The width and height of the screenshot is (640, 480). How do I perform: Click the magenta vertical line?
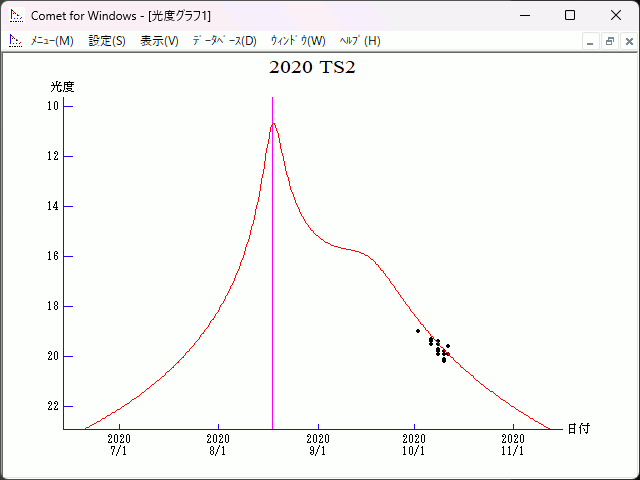coord(273,300)
